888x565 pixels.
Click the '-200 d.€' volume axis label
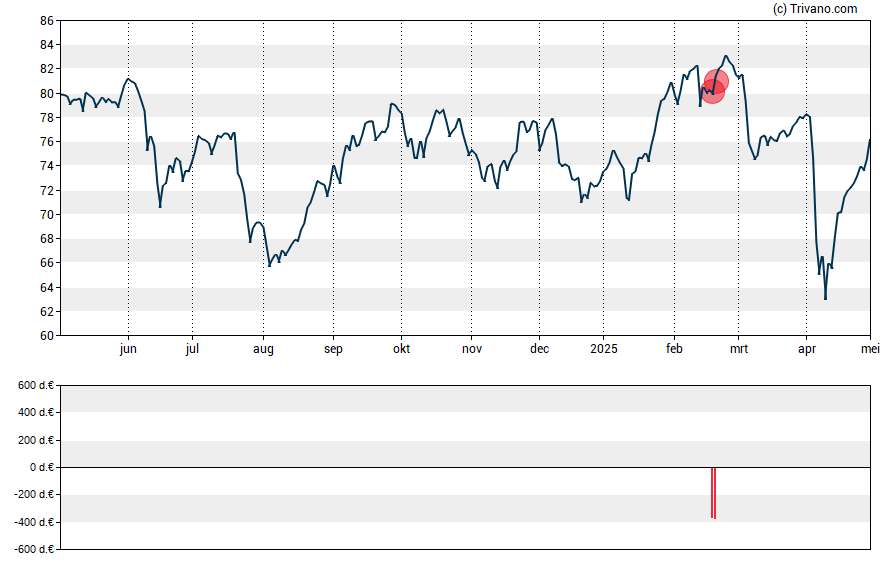[x=34, y=494]
